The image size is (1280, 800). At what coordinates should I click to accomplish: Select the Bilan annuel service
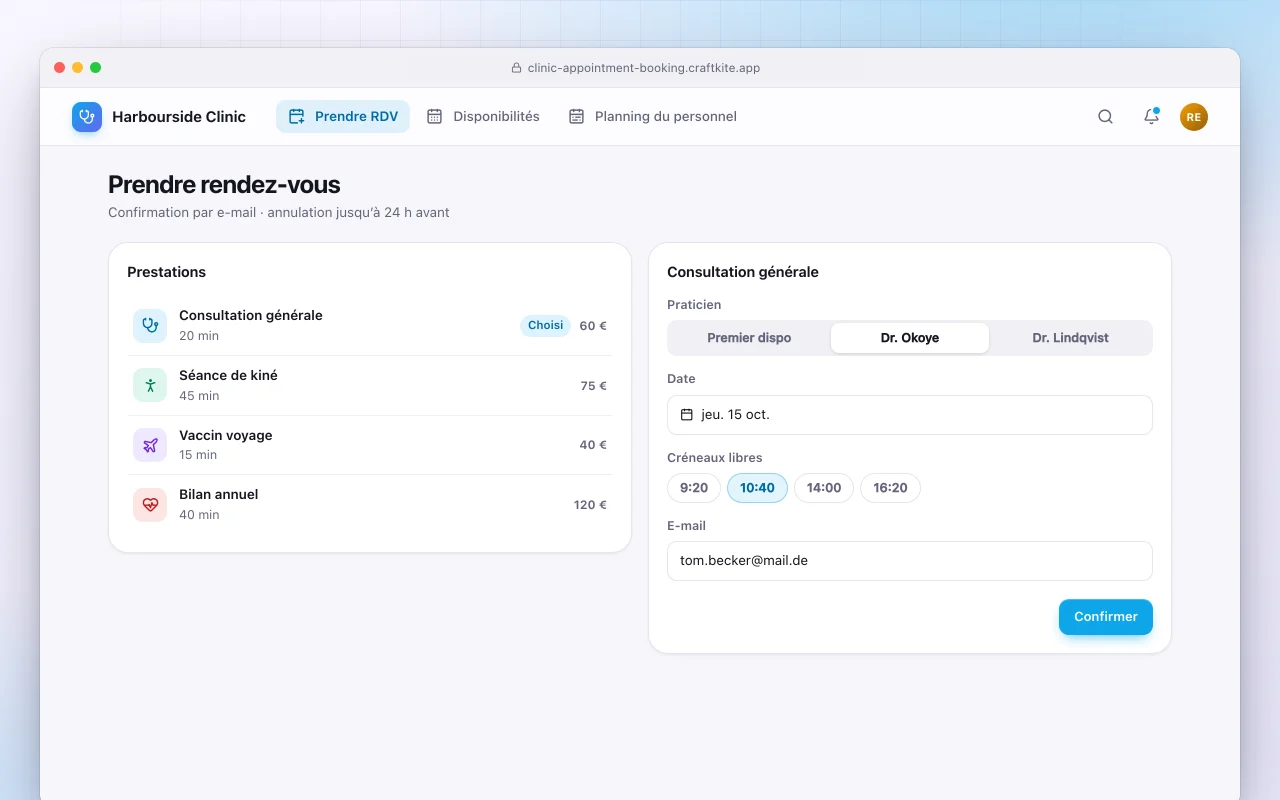(x=370, y=505)
